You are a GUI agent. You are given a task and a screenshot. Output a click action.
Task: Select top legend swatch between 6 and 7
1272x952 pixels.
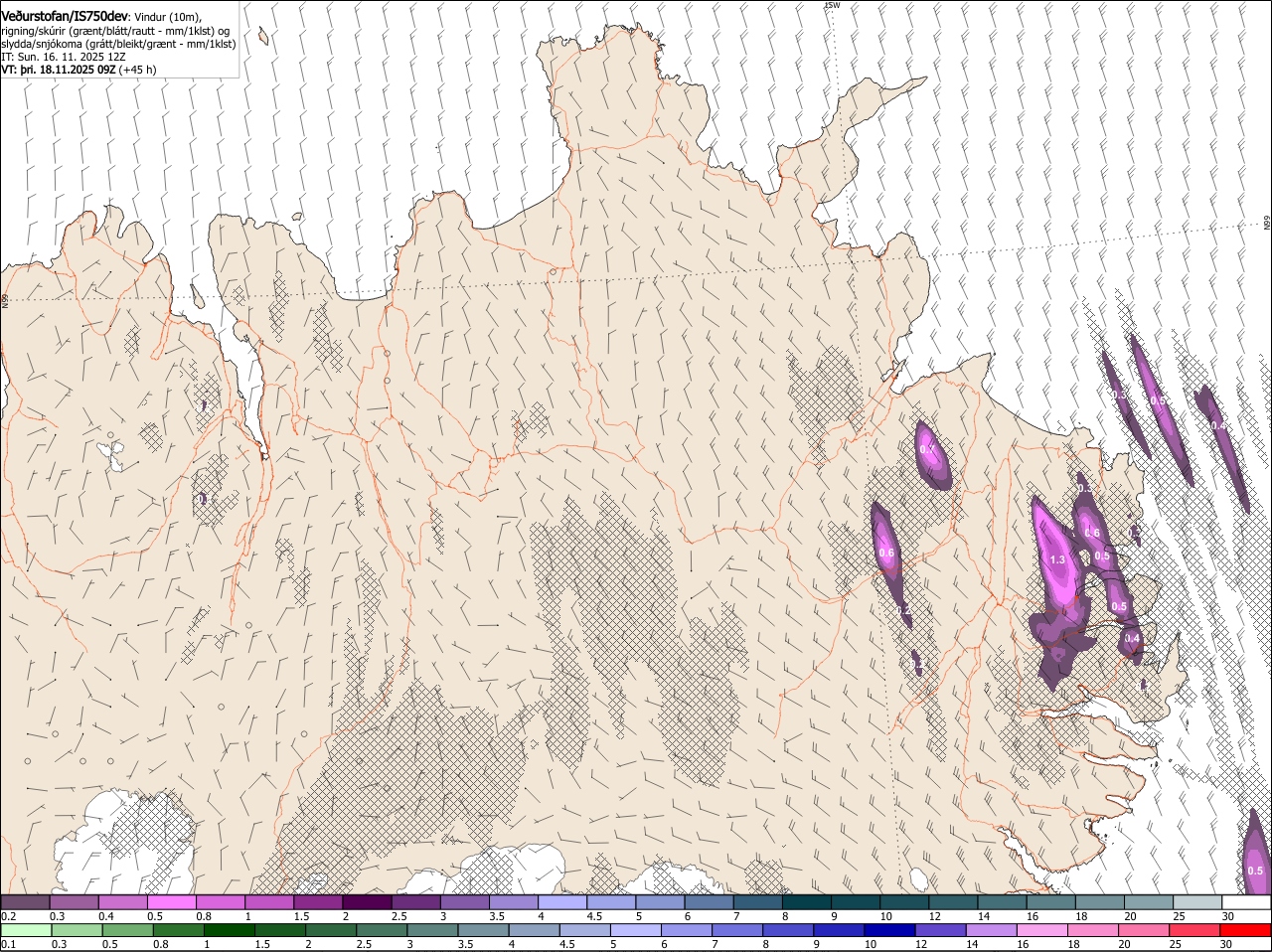pos(708,901)
